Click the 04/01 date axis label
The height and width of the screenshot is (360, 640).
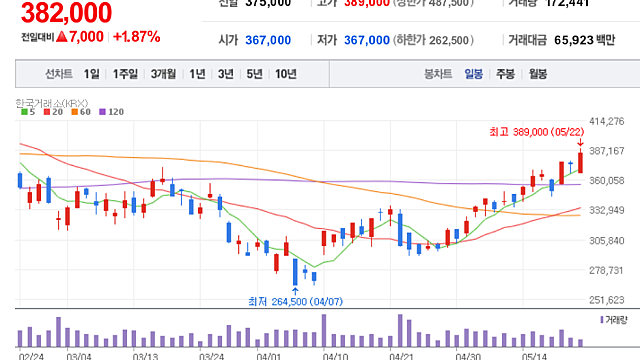(269, 356)
